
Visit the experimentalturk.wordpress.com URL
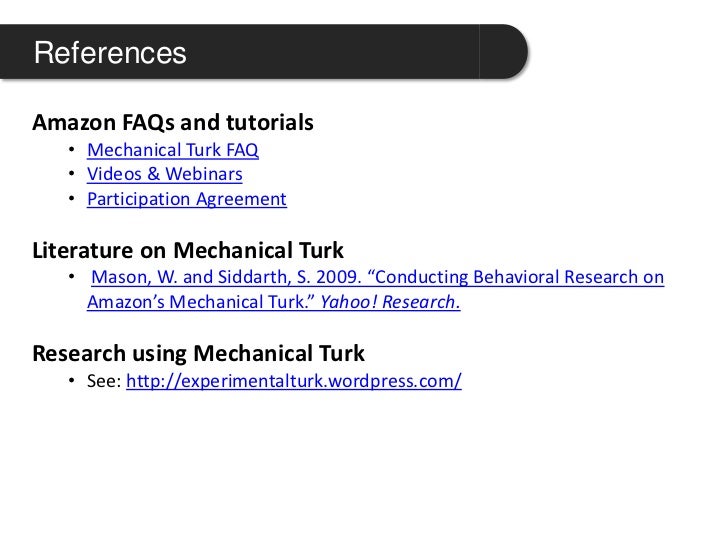pyautogui.click(x=294, y=381)
